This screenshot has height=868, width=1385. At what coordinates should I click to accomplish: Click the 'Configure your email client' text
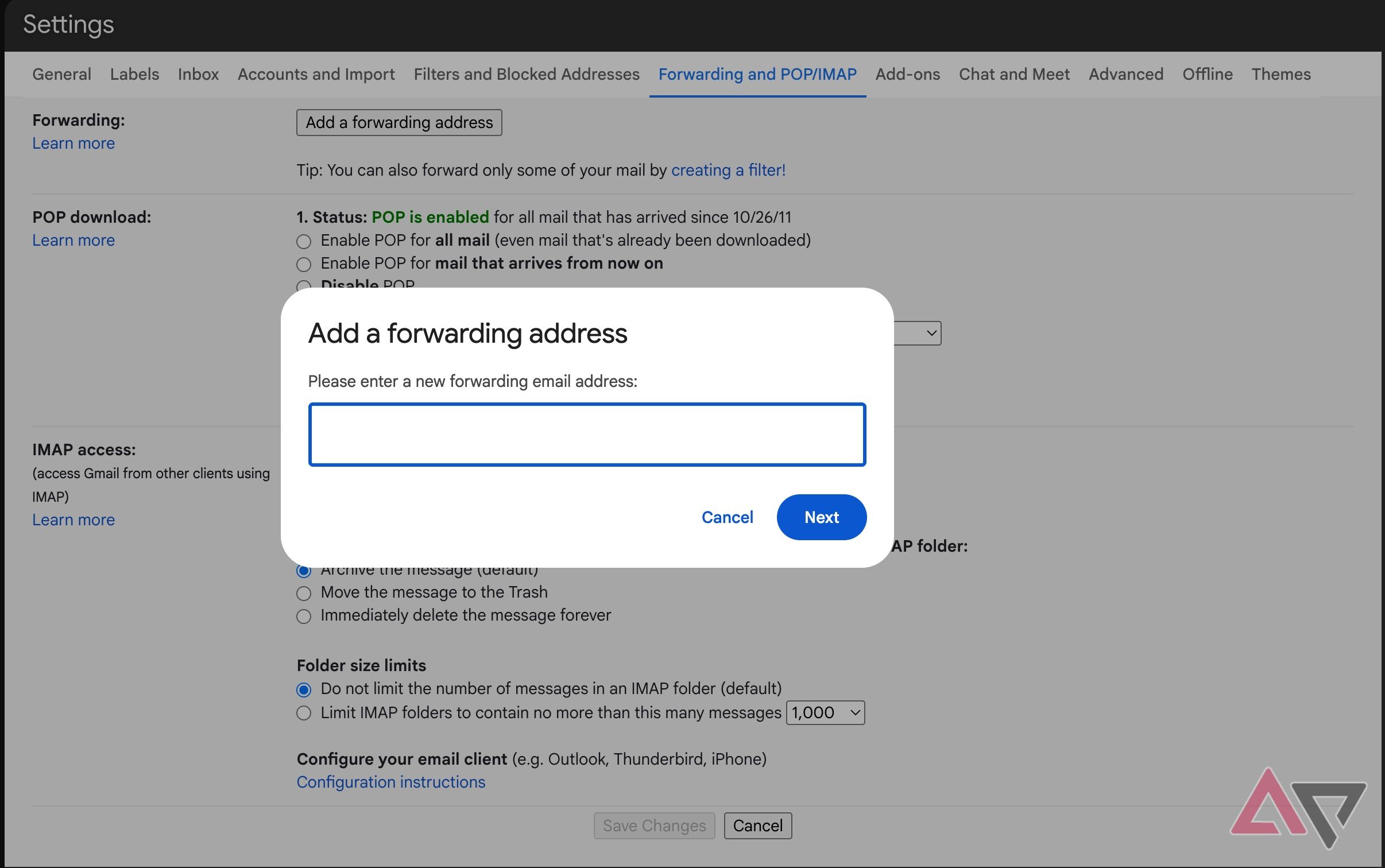coord(402,759)
